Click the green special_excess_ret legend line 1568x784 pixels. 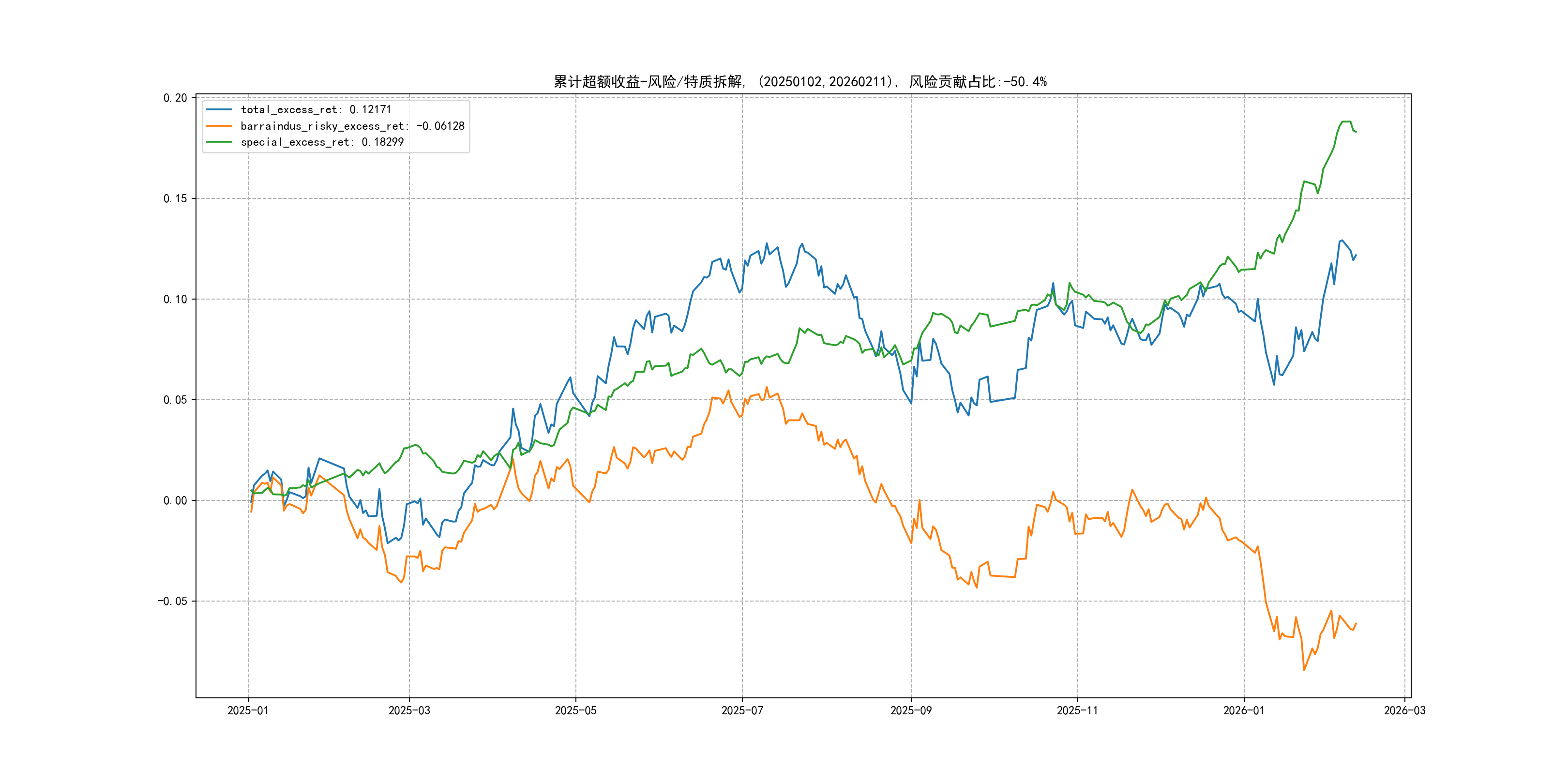tap(219, 142)
